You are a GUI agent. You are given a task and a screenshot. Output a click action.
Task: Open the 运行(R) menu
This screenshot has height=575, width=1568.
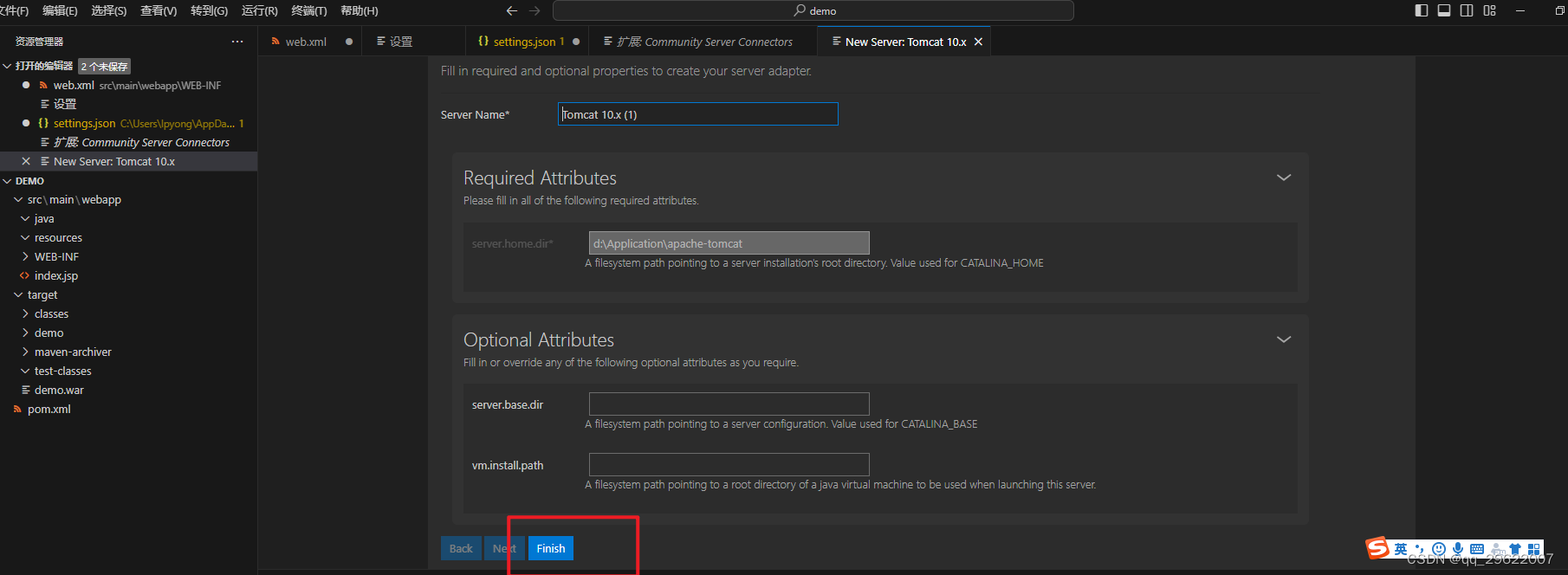point(260,10)
